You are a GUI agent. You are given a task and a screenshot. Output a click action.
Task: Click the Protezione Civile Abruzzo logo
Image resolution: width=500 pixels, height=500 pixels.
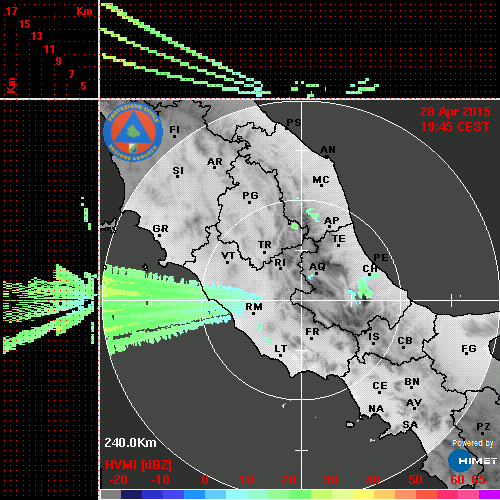133,132
